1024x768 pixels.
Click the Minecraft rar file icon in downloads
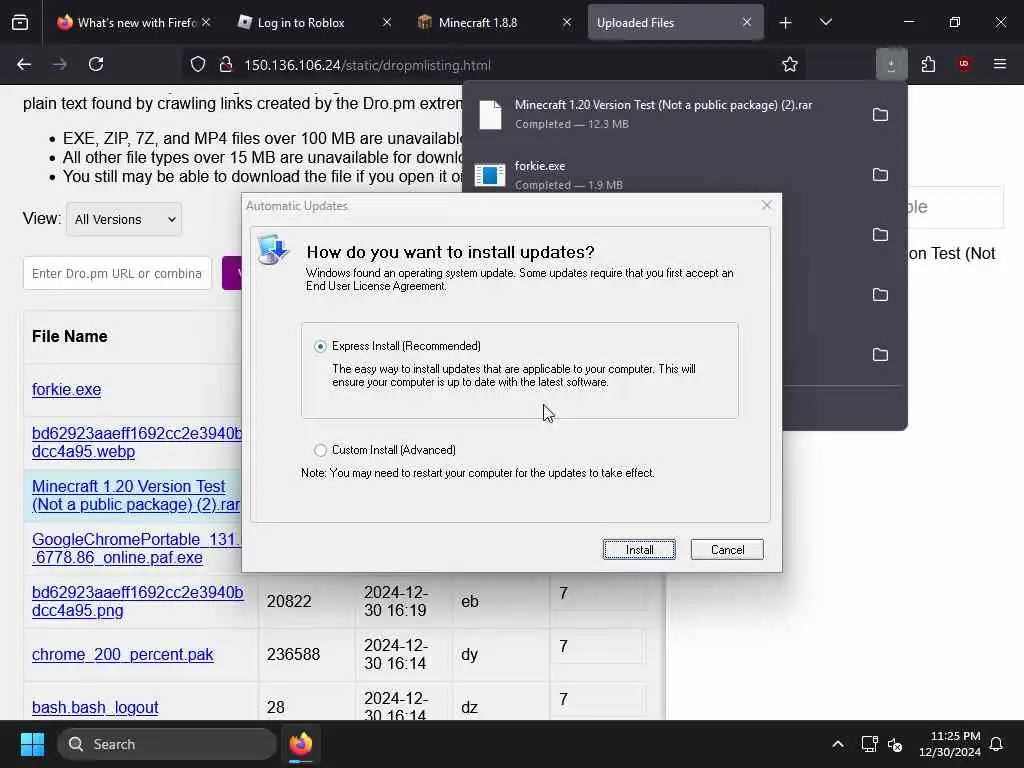[490, 115]
